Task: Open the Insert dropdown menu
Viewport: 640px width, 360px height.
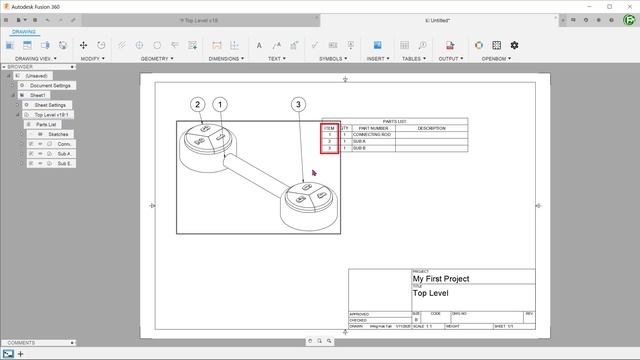Action: coord(378,59)
